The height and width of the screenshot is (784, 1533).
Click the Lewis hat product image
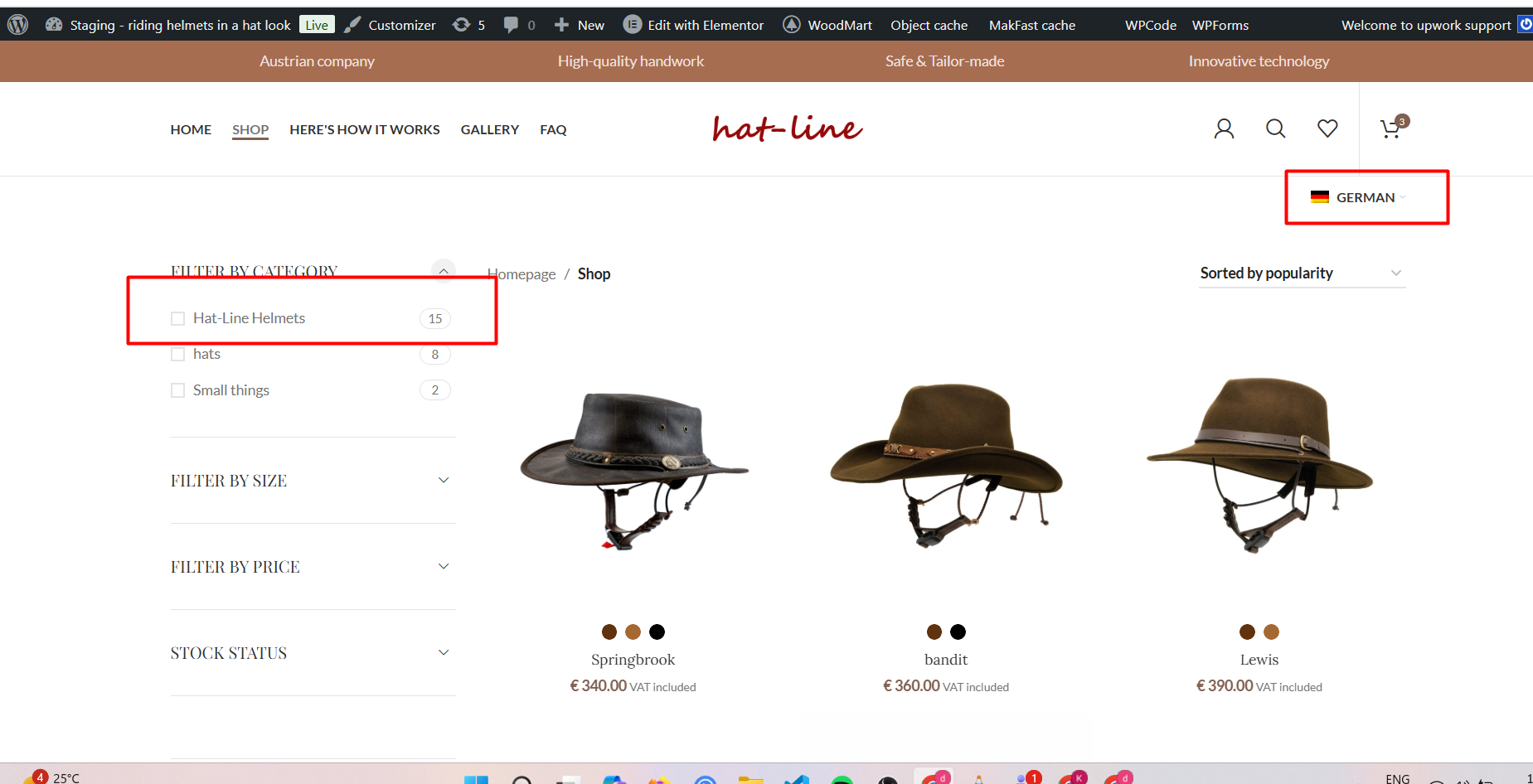tap(1259, 464)
